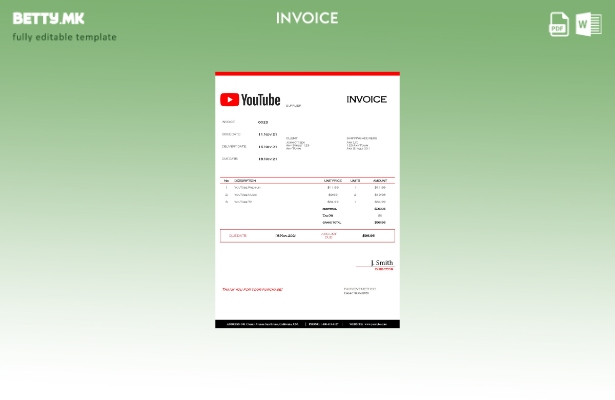615x400 pixels.
Task: Click the black footer bar of the invoice
Action: pos(307,324)
